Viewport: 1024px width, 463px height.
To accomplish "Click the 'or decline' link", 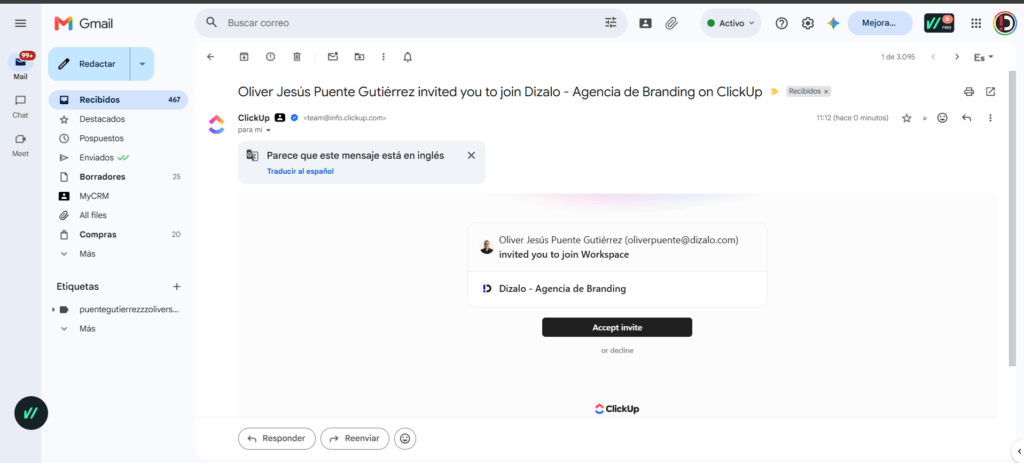I will click(x=617, y=350).
